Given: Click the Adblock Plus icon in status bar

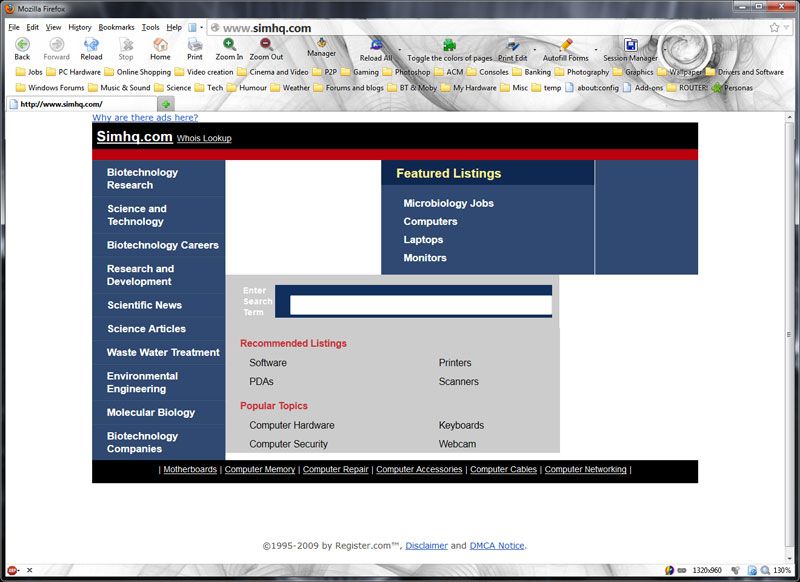Looking at the screenshot, I should point(12,570).
